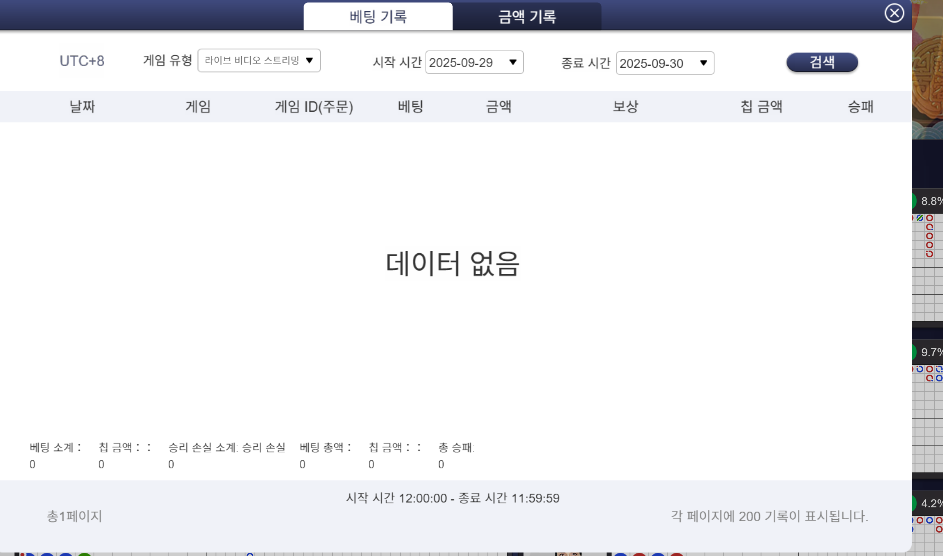Click the 총1페이지 page indicator

tap(74, 516)
